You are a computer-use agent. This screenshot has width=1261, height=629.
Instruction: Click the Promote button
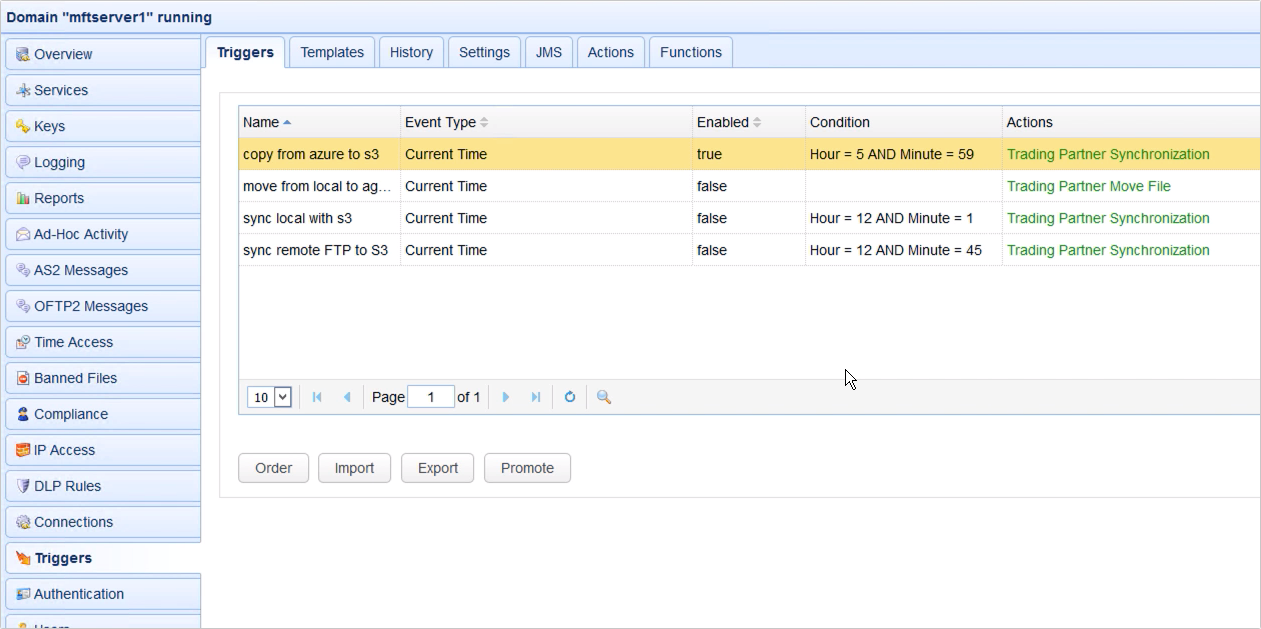tap(527, 468)
